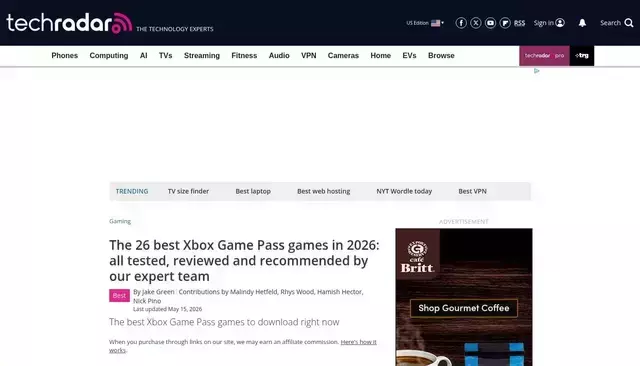Click the TRENDING label

click(132, 191)
